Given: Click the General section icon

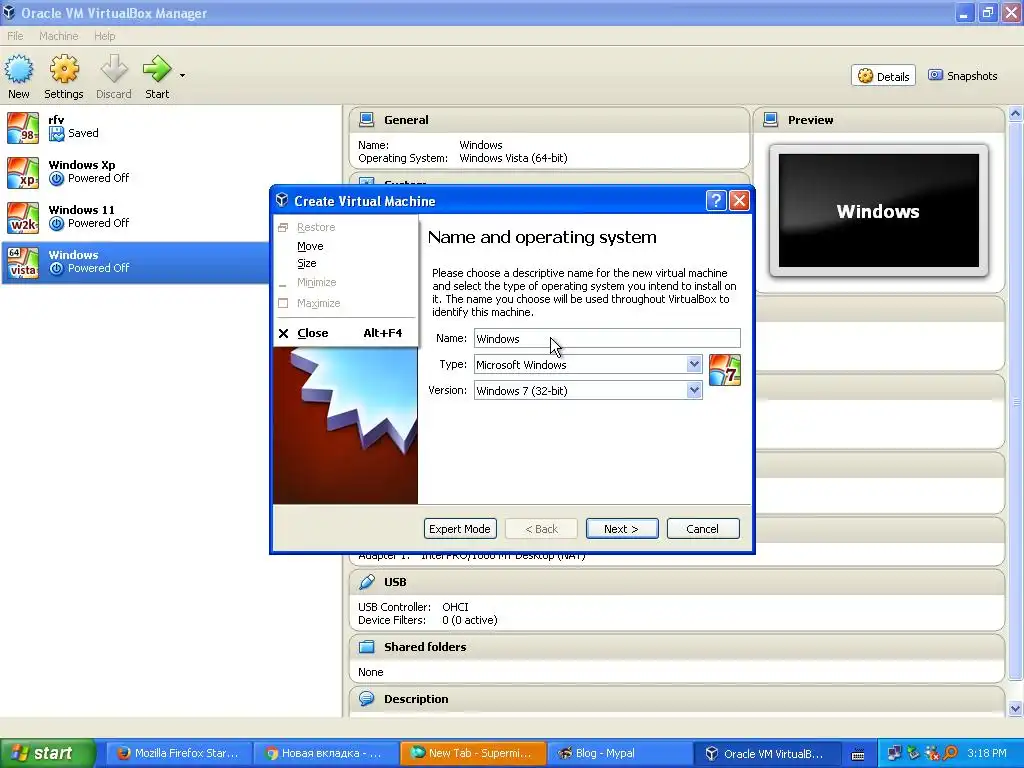Looking at the screenshot, I should pyautogui.click(x=367, y=120).
